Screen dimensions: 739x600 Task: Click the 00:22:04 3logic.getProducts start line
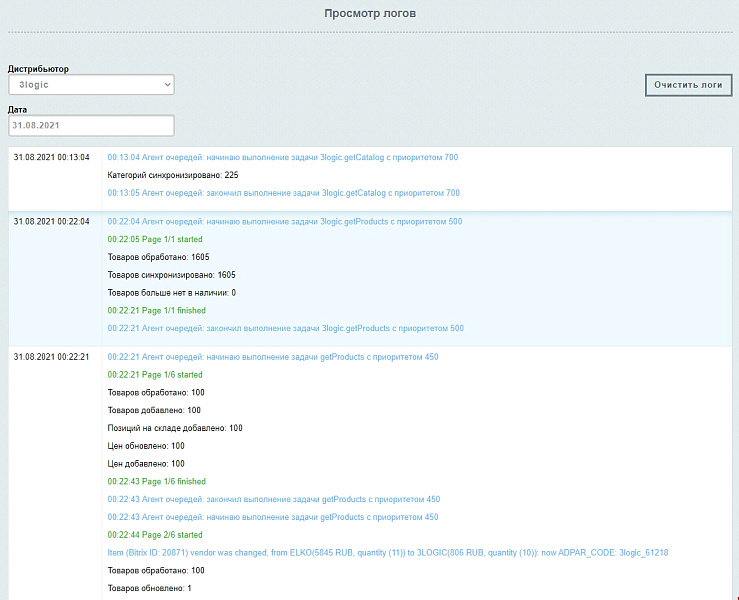click(x=285, y=222)
